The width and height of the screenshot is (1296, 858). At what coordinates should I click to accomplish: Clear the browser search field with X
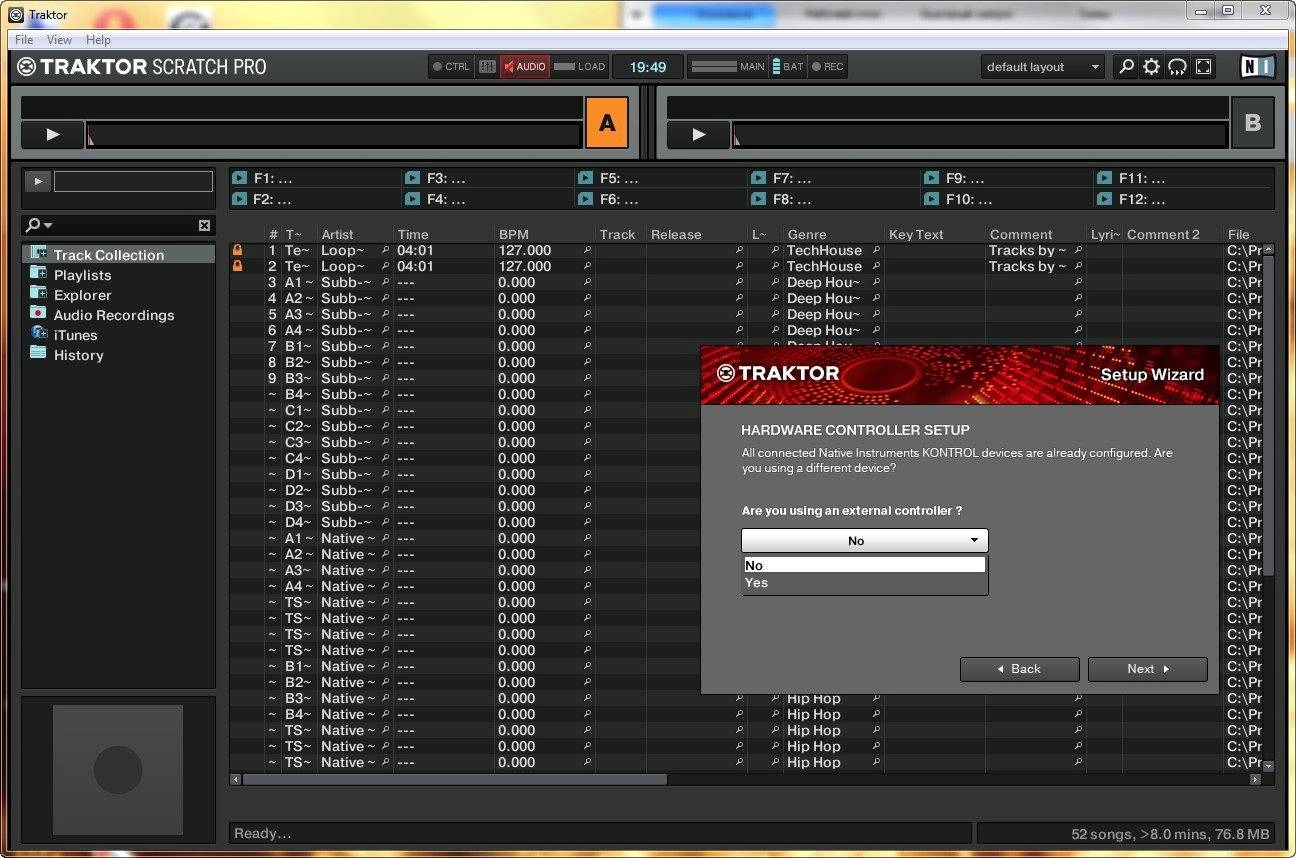[204, 226]
